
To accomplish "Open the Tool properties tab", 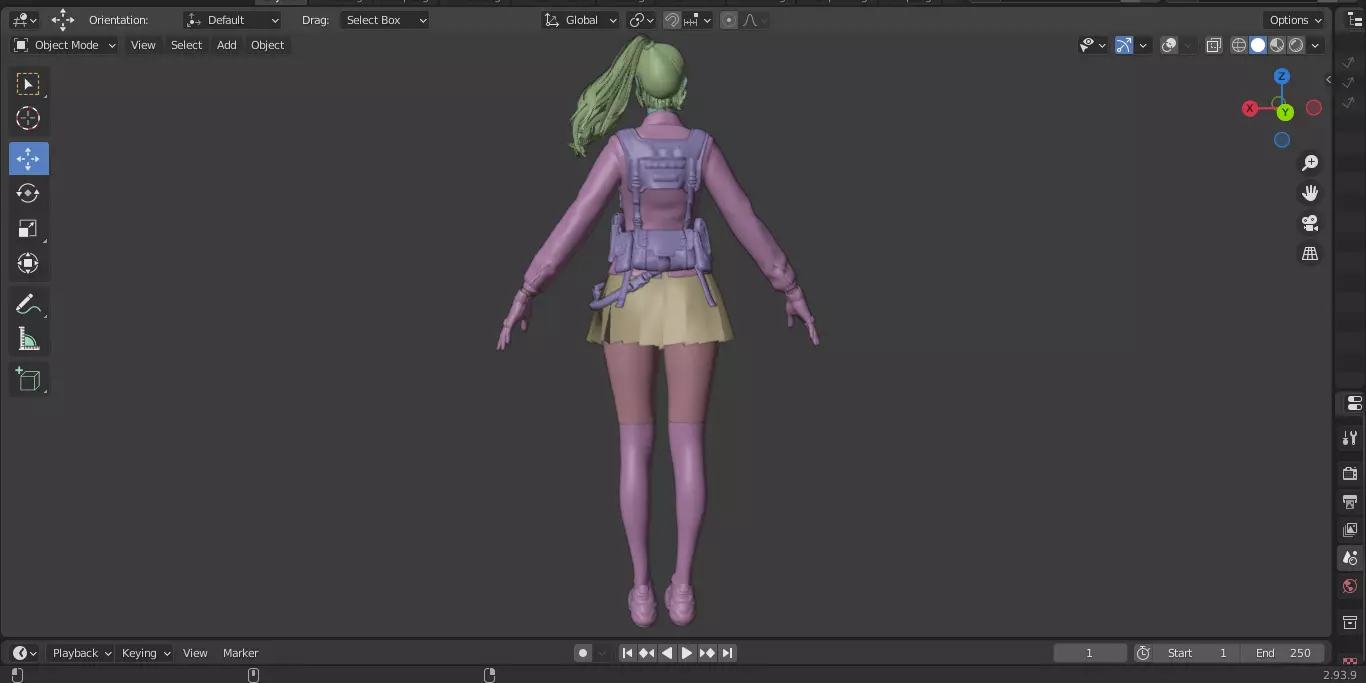I will pos(1351,438).
